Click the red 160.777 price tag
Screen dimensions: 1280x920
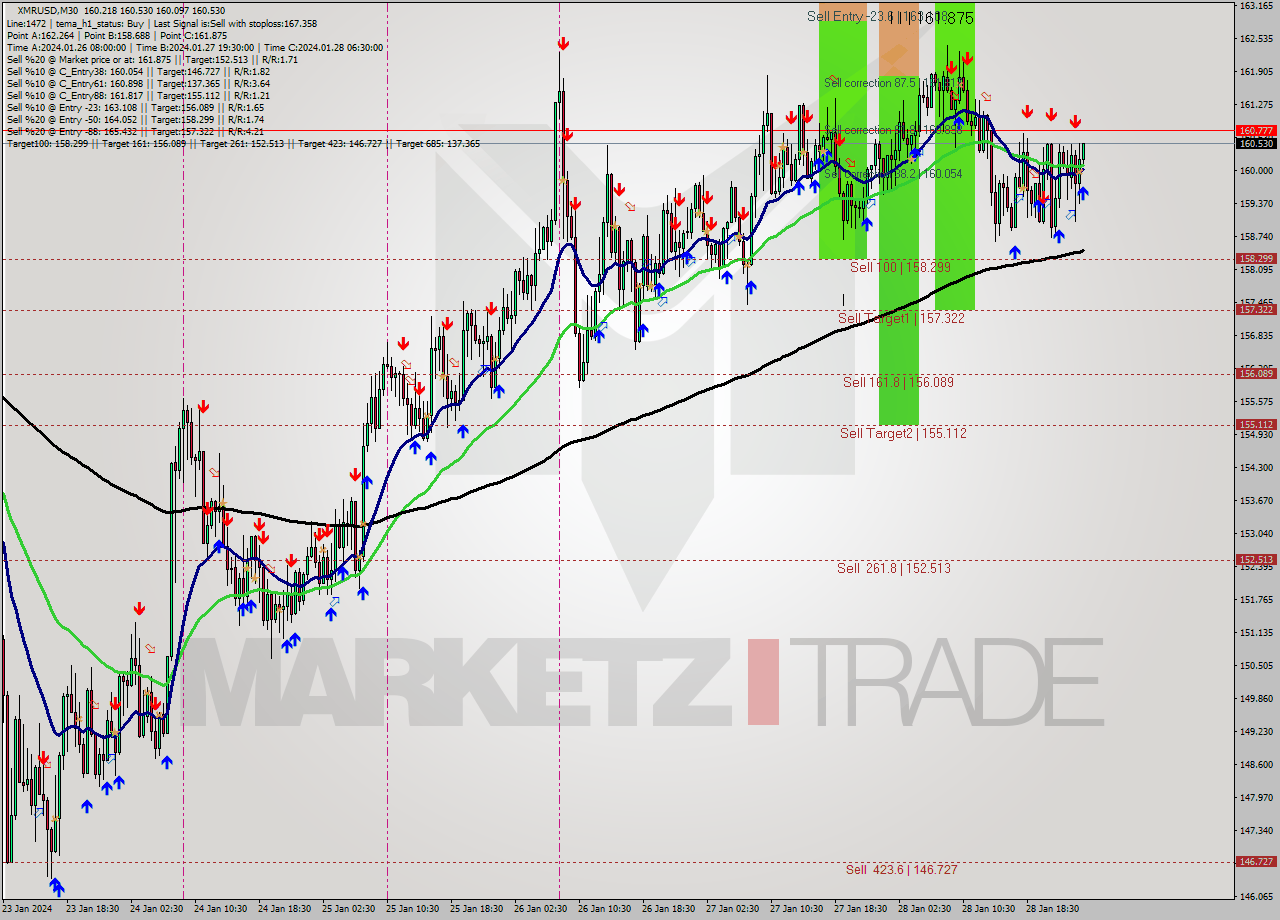point(1256,131)
